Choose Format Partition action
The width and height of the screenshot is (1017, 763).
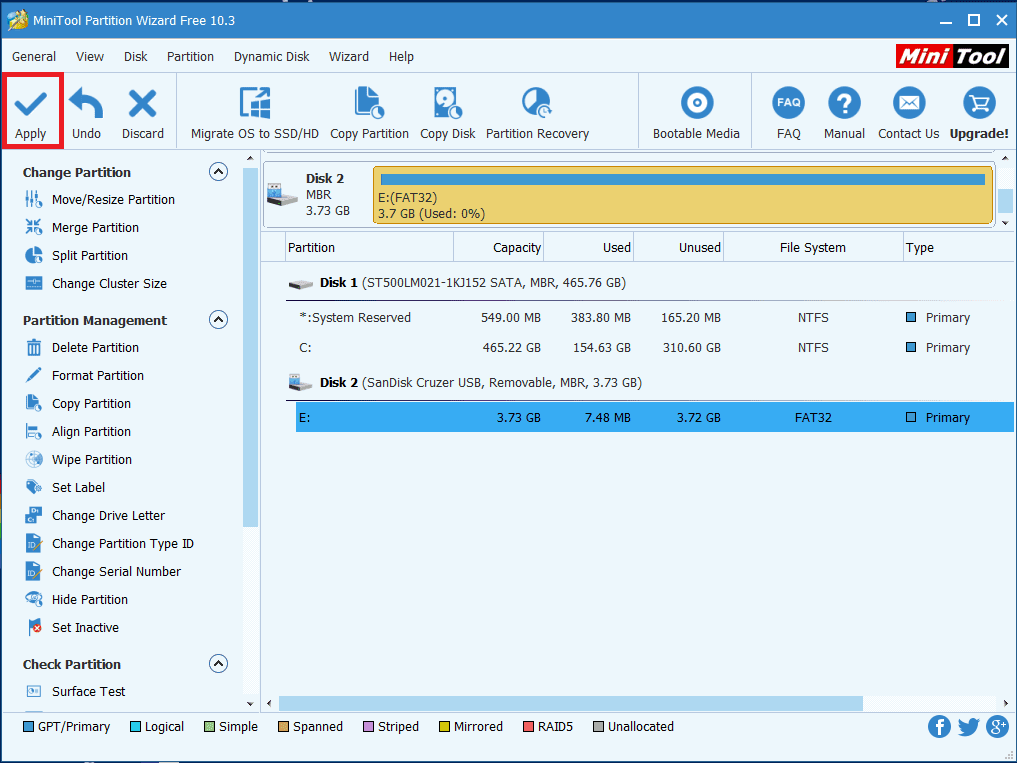tap(84, 375)
